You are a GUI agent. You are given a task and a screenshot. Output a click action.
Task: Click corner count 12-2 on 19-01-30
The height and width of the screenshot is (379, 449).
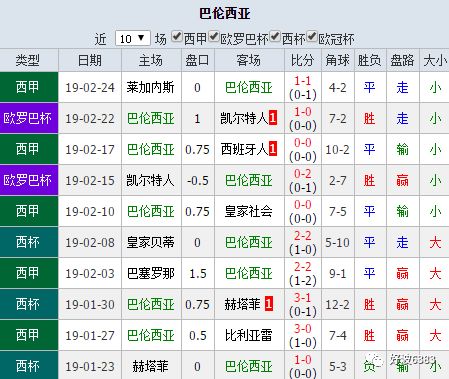[337, 305]
